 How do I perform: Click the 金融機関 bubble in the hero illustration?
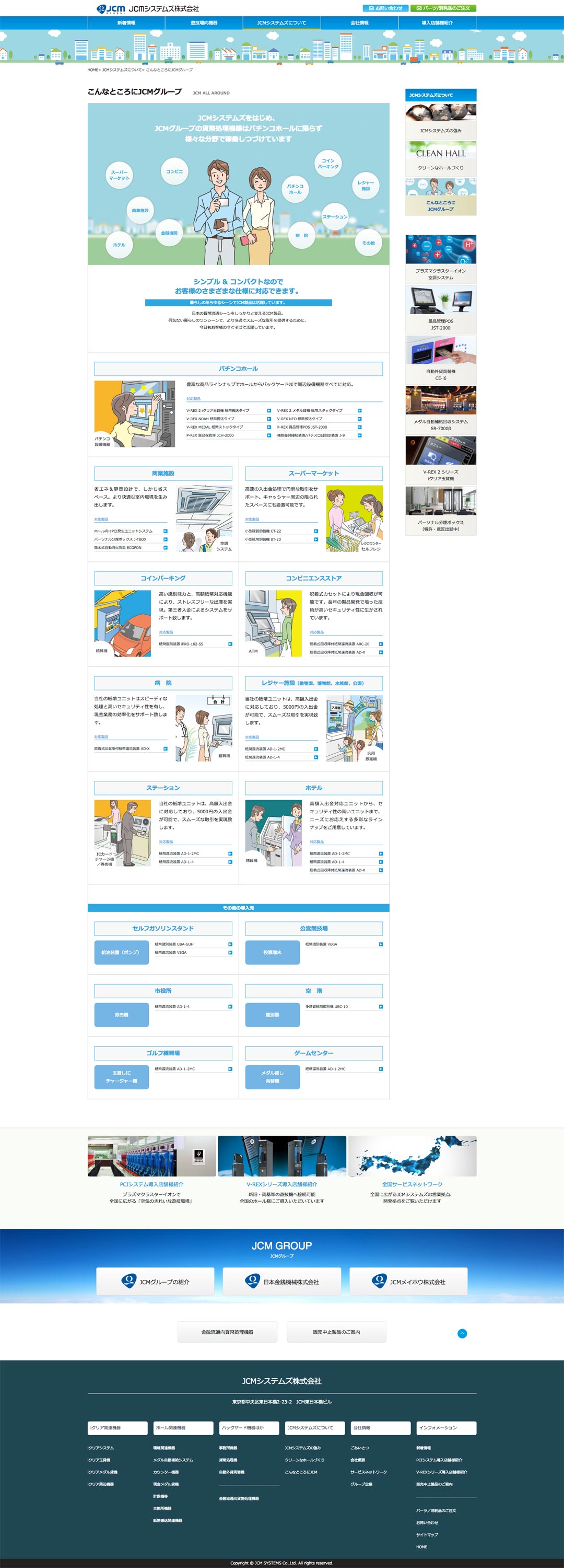[169, 233]
